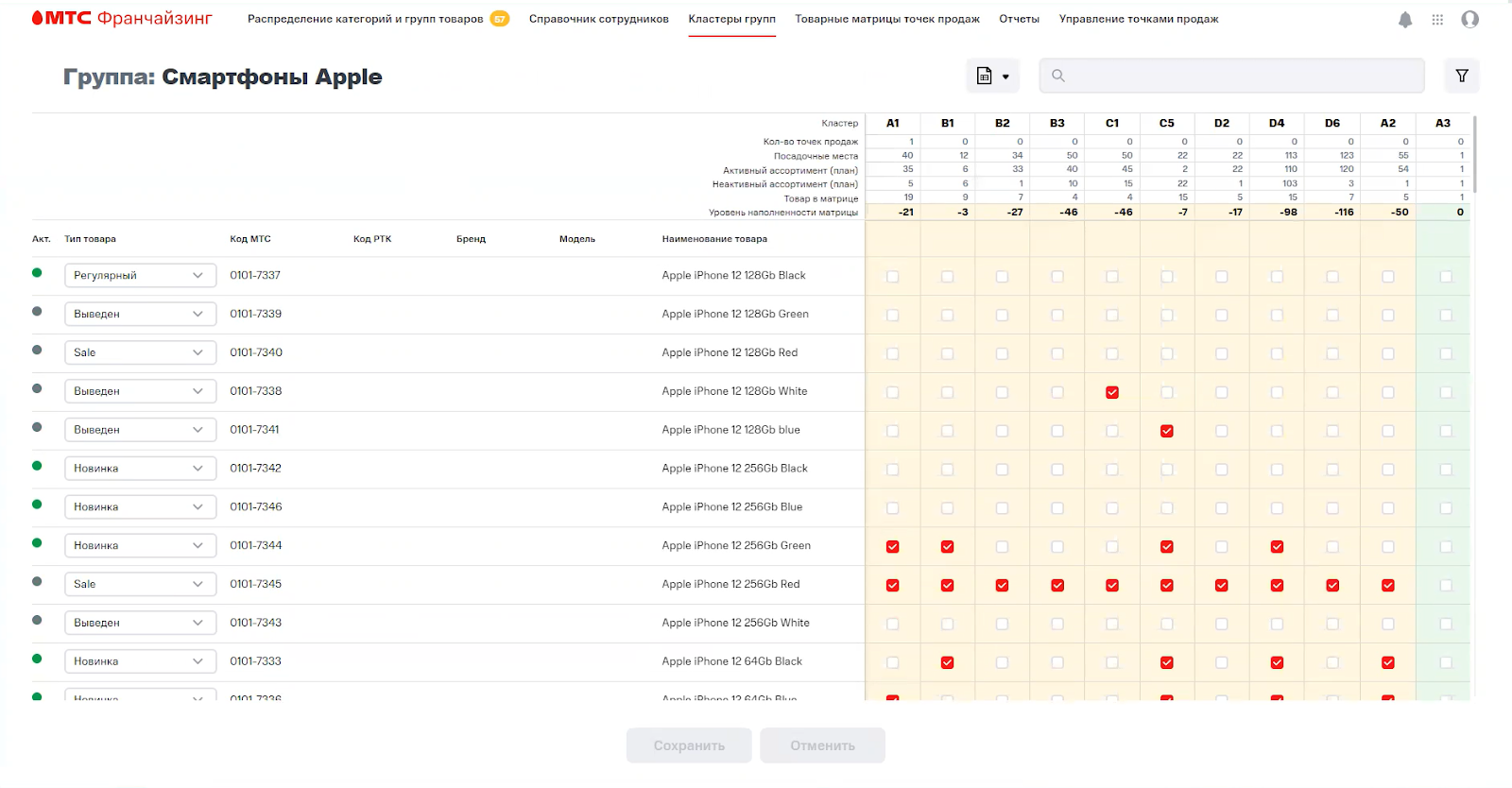Click the Наименование товара column header

(715, 239)
